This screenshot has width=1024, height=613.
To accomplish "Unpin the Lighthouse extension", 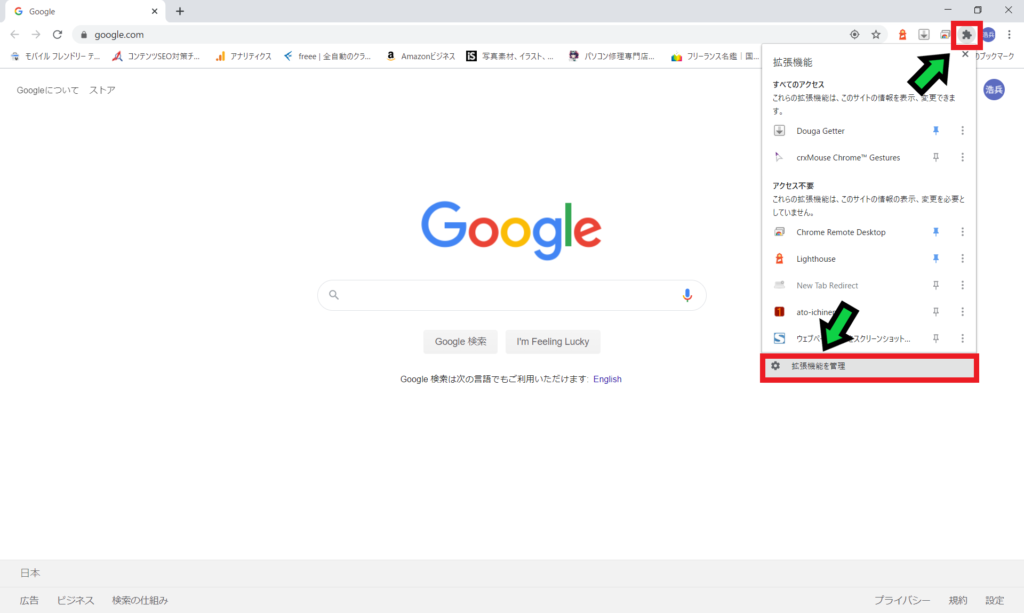I will [x=936, y=259].
